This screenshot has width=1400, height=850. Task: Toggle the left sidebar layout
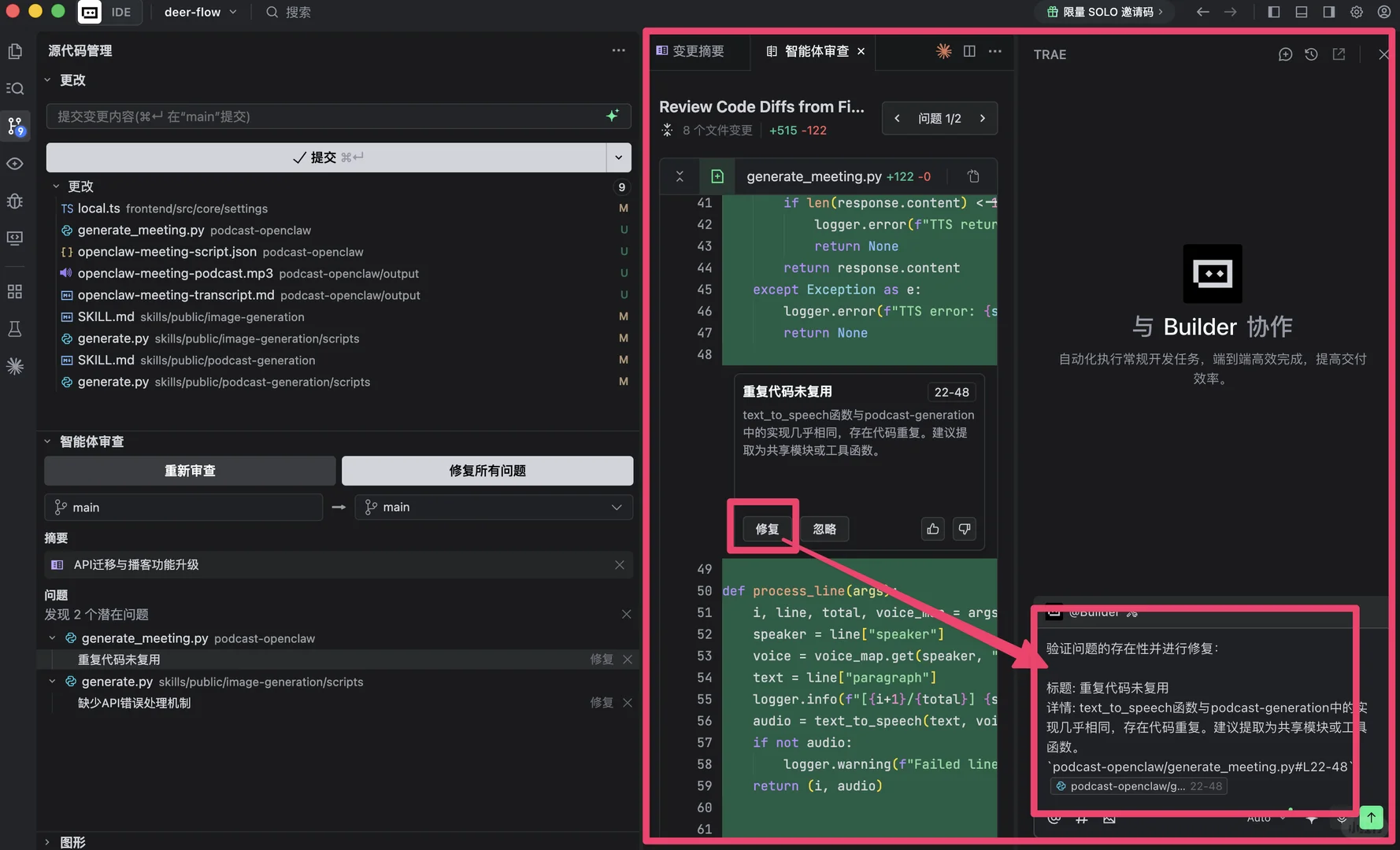coord(1274,12)
